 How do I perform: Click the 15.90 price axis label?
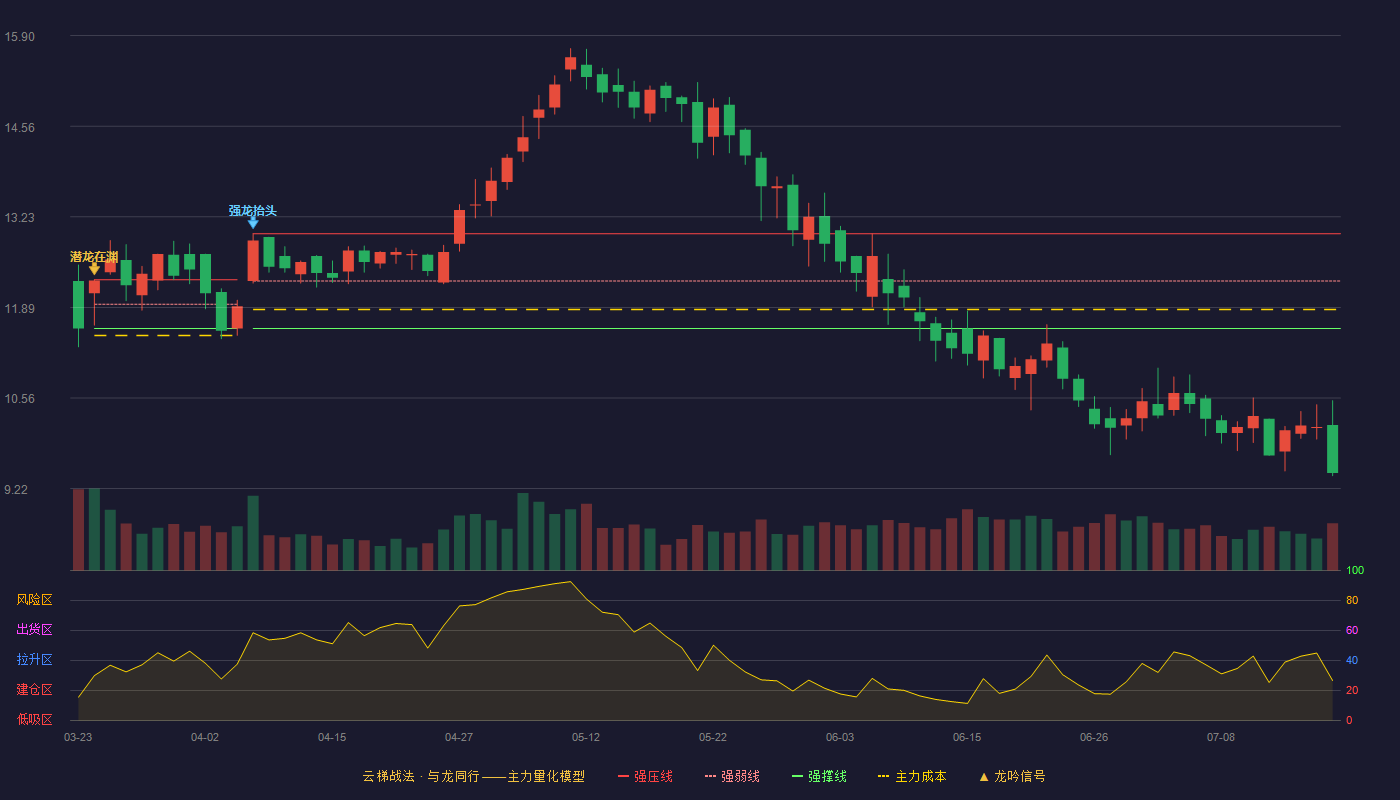[20, 37]
